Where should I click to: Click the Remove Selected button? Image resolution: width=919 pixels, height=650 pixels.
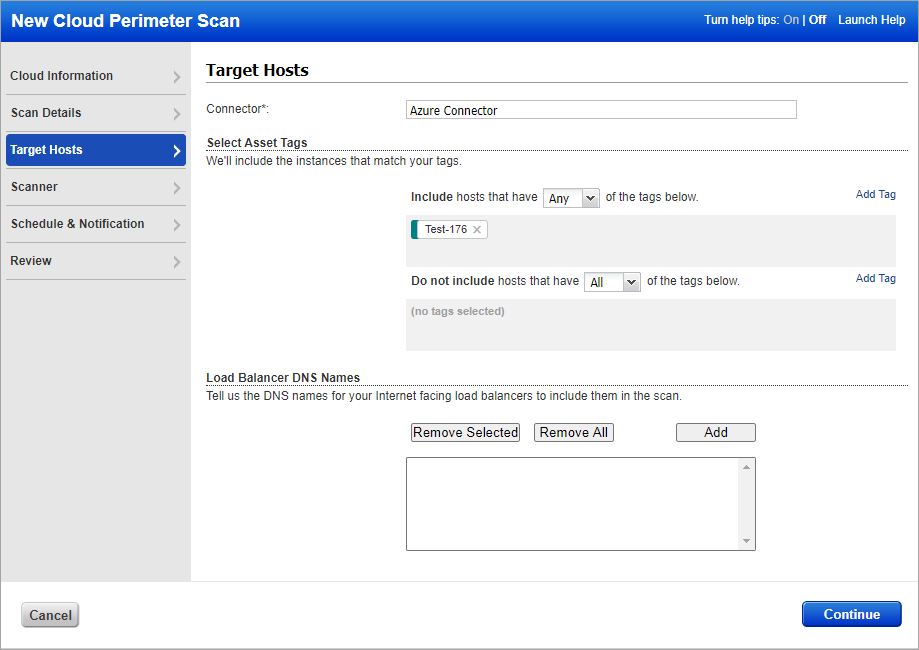(x=465, y=433)
